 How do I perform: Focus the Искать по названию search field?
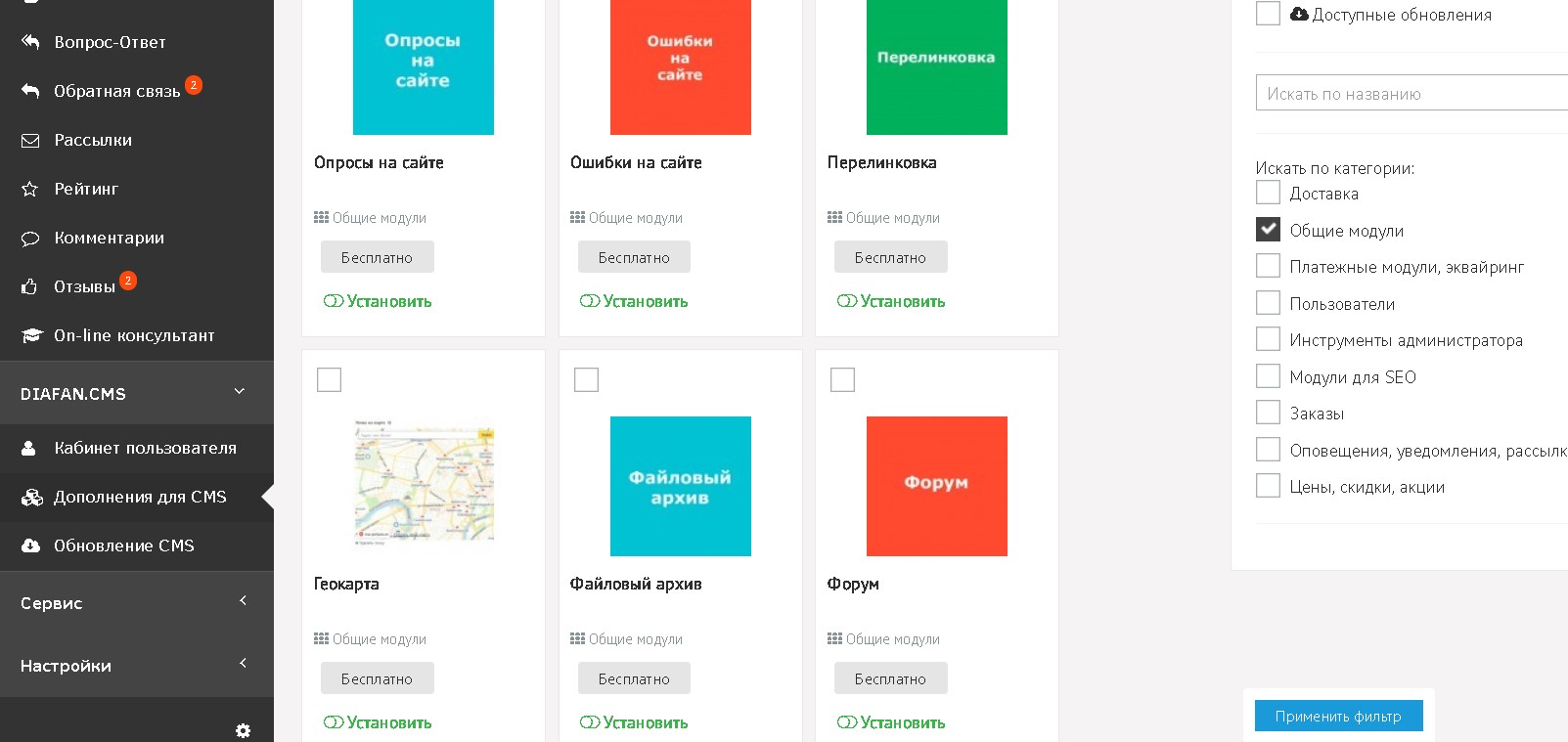click(x=1411, y=94)
